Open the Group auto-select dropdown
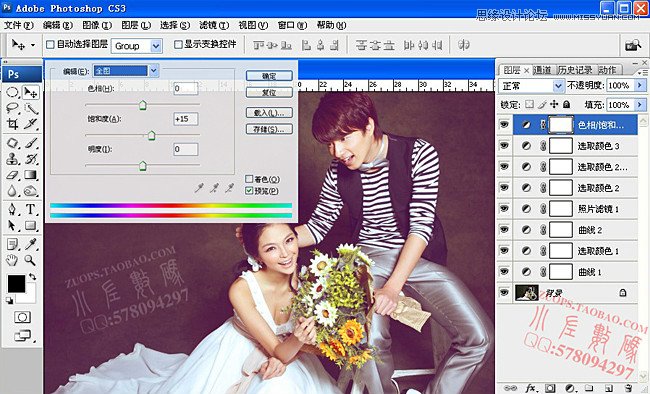Image resolution: width=650 pixels, height=394 pixels. [156, 46]
